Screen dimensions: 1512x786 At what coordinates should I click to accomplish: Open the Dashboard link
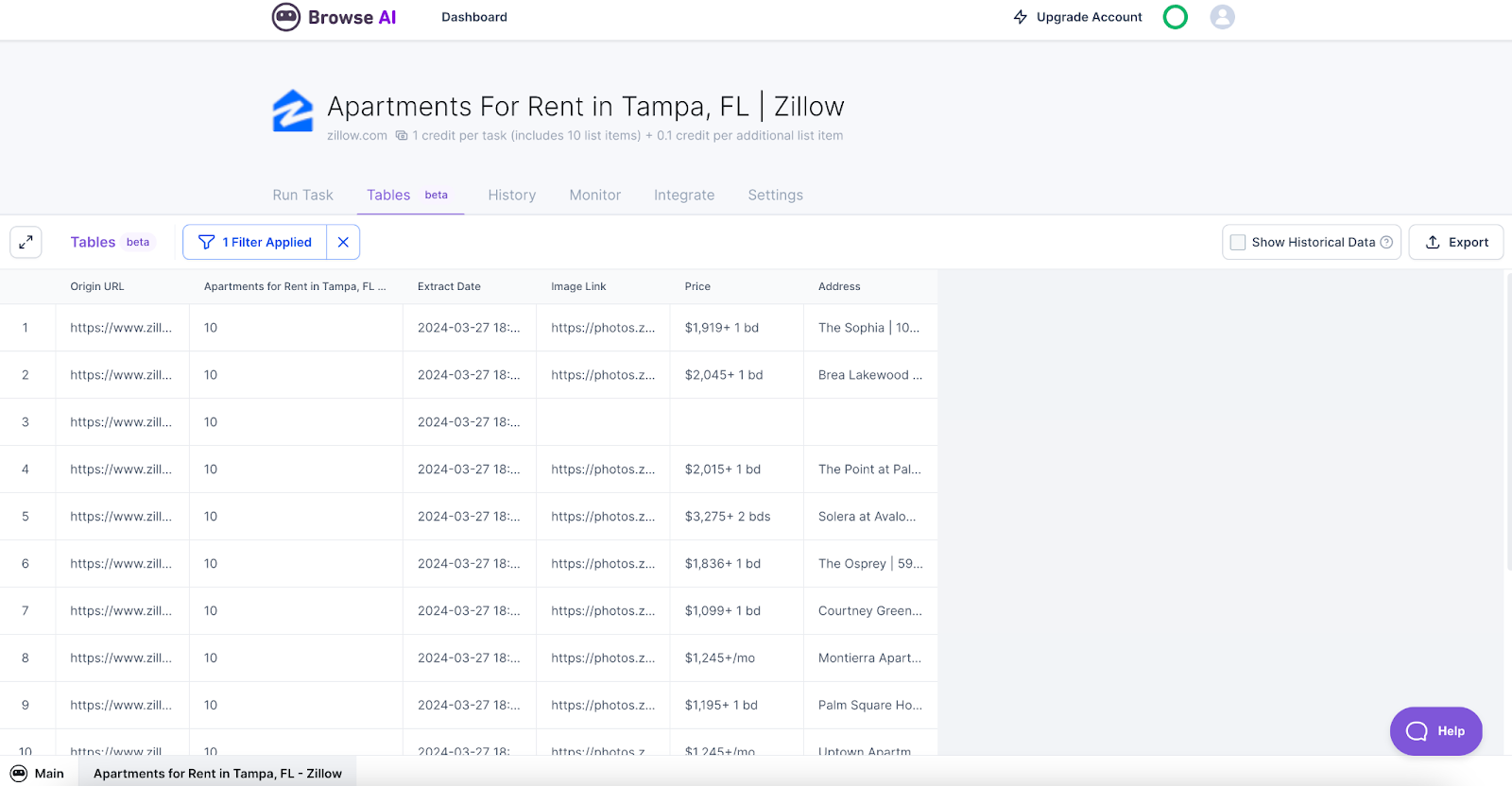pos(474,17)
